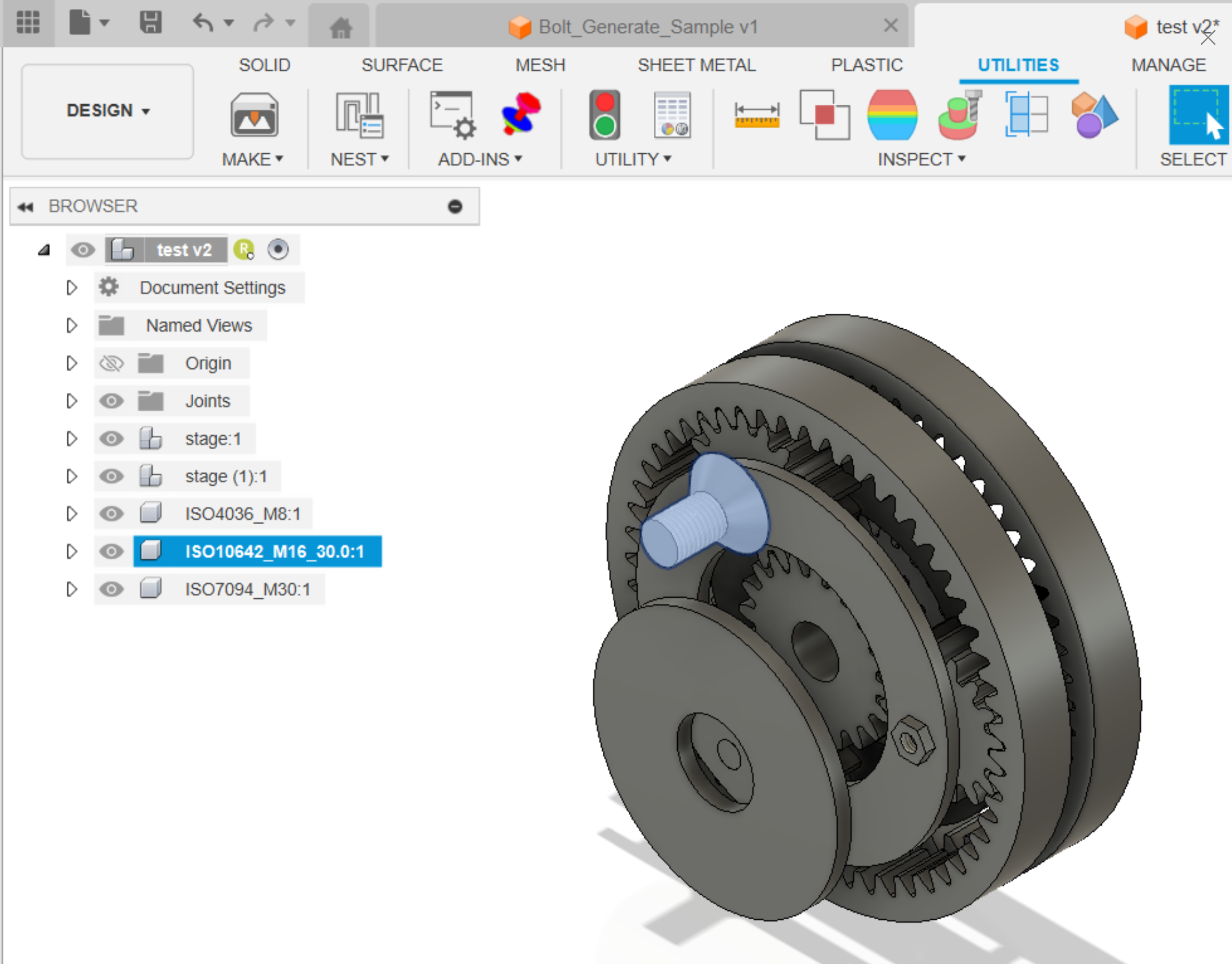Select the Interference inspect icon
Screen dimensions: 1232x964
point(824,116)
